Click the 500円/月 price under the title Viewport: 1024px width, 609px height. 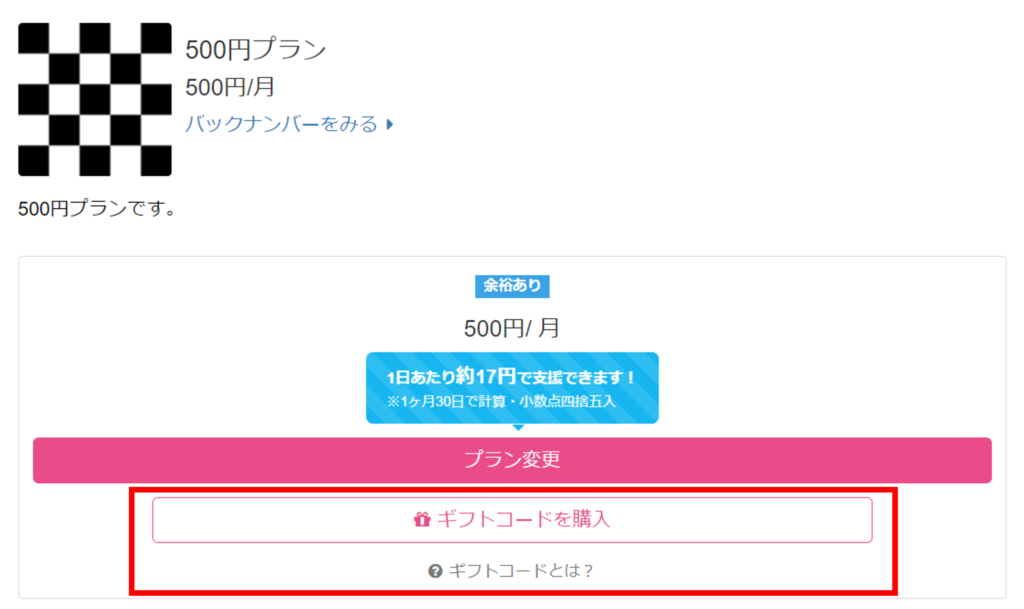230,87
